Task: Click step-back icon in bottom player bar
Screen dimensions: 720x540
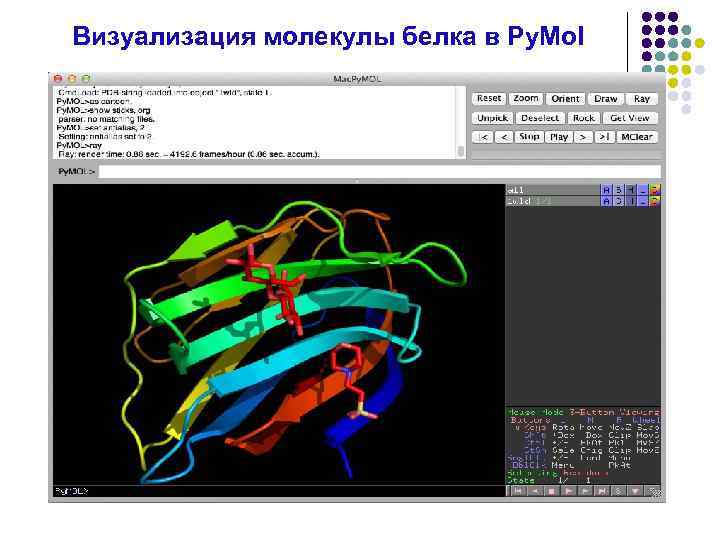Action: (535, 491)
